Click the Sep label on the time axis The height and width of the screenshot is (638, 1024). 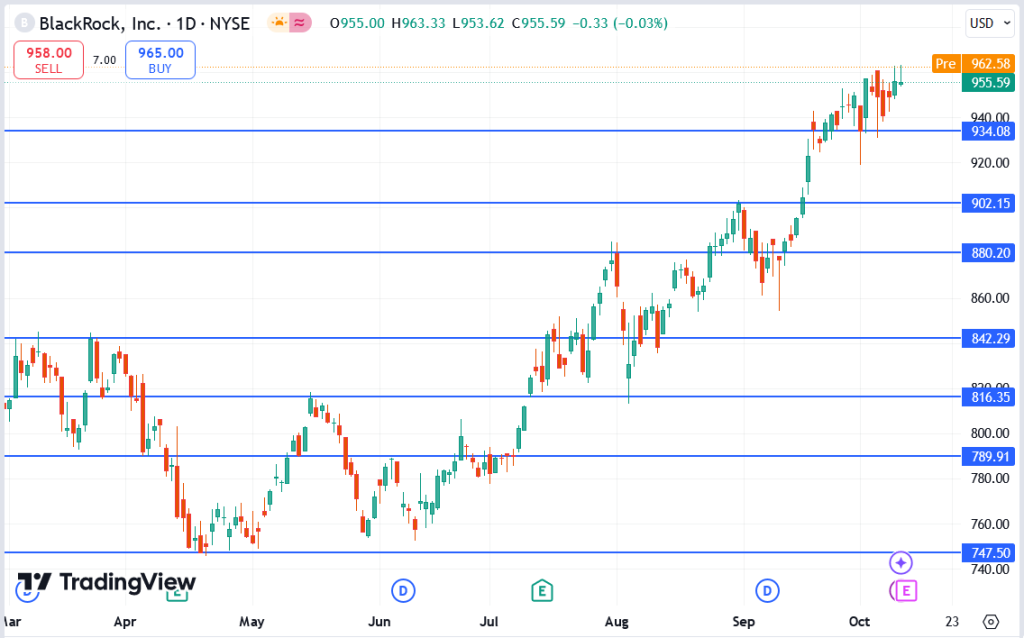[743, 621]
